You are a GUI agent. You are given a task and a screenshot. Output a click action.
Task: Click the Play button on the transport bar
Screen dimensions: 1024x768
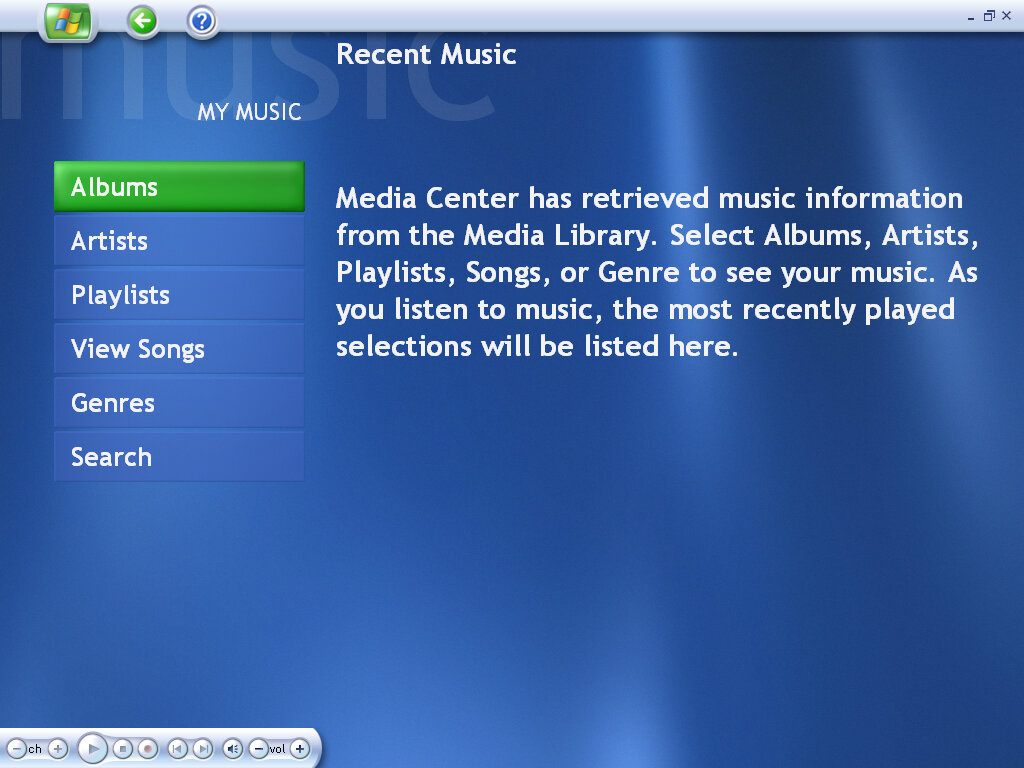93,749
